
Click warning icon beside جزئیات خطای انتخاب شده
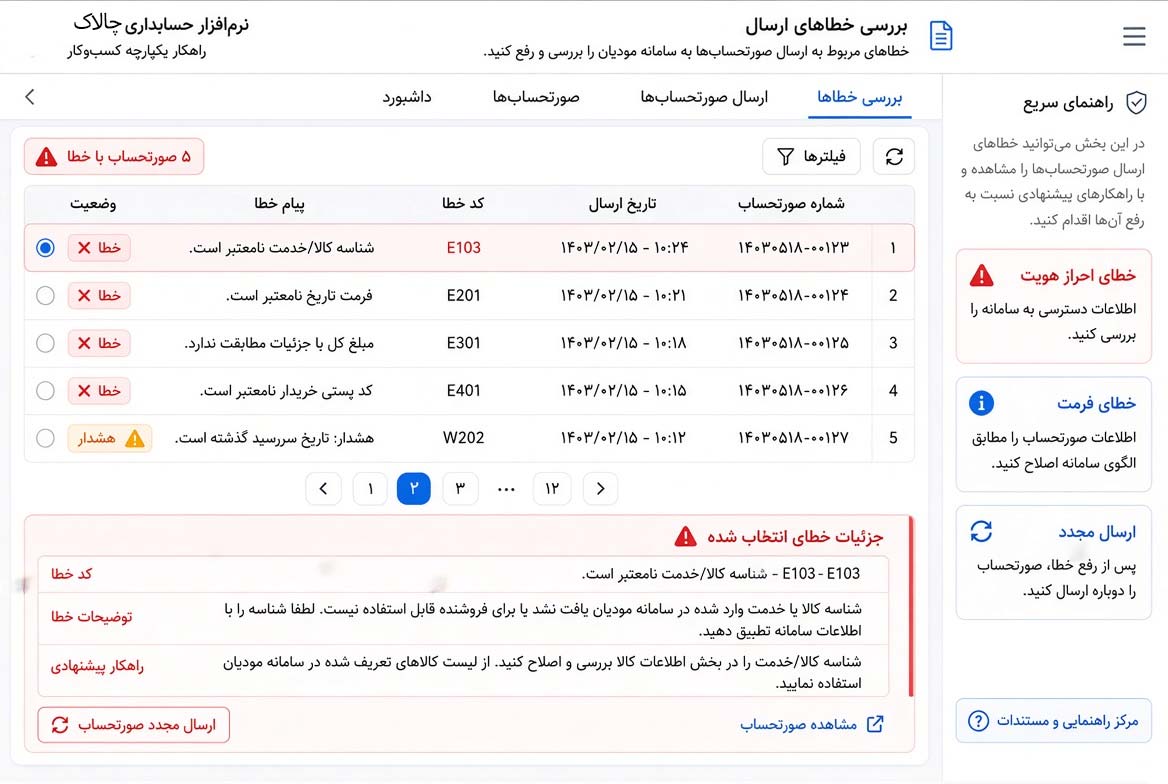(x=685, y=537)
